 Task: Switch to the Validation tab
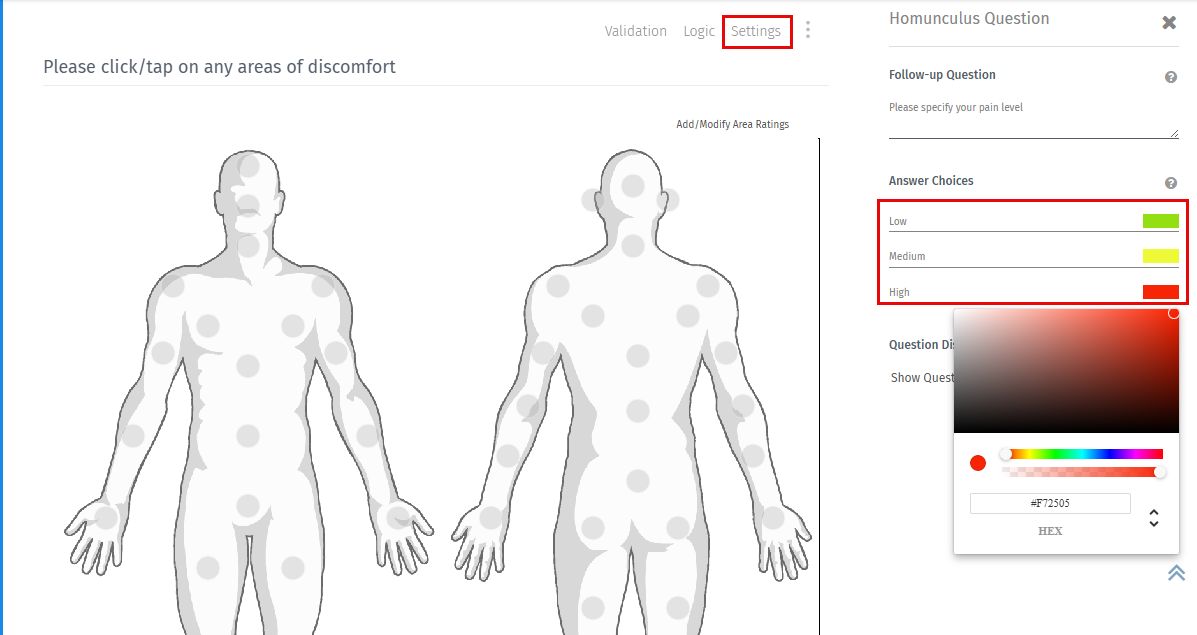pos(635,31)
